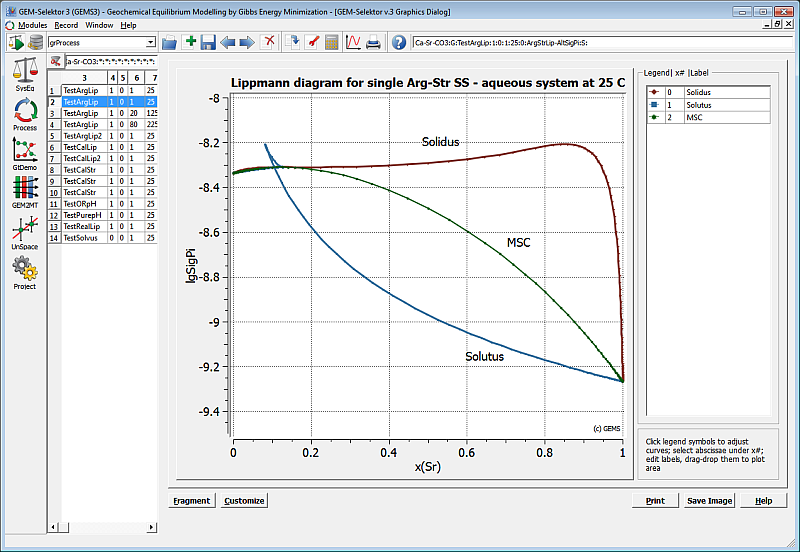Click the remake record icon with blue arrow

click(292, 42)
